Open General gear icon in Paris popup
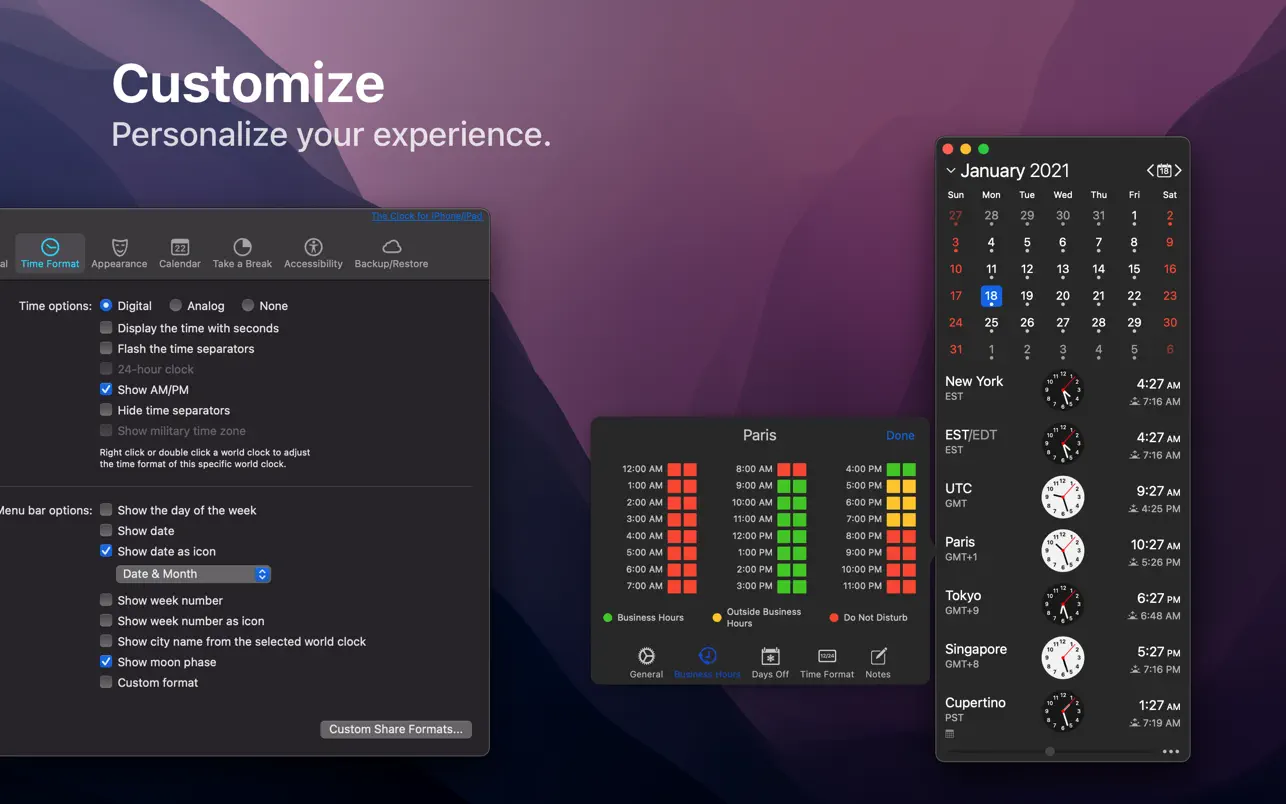This screenshot has width=1286, height=804. coord(646,657)
